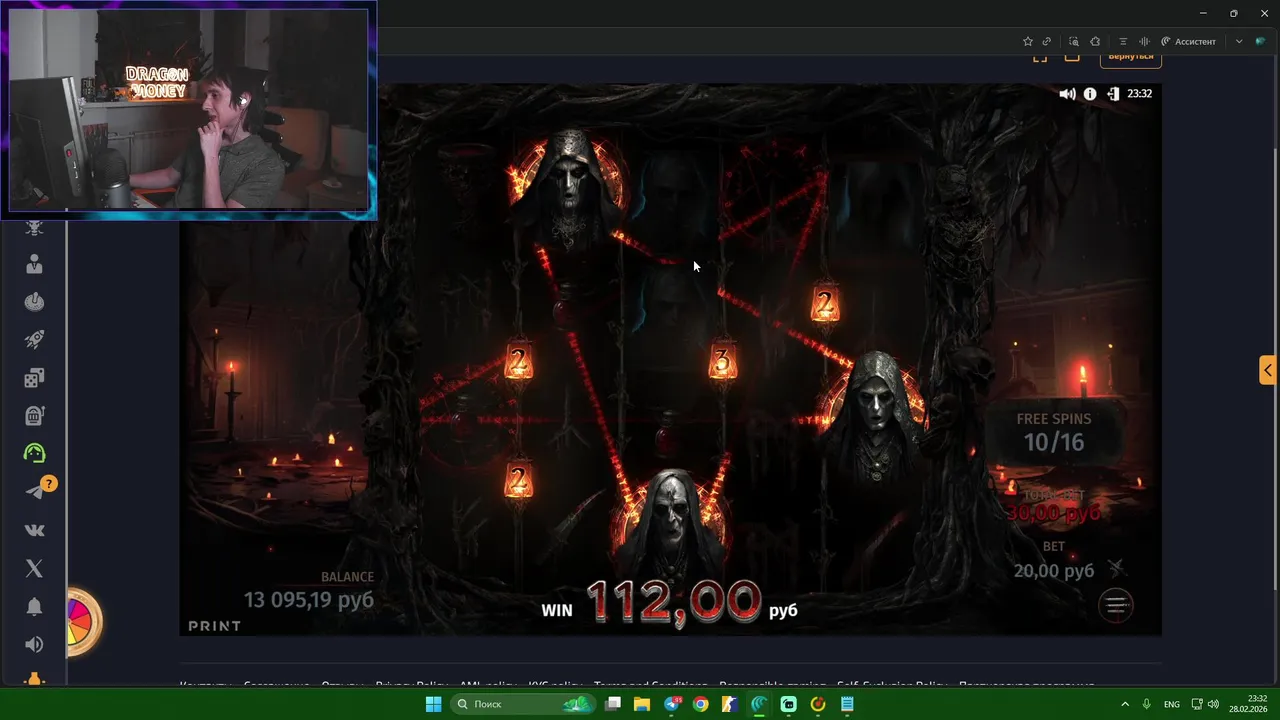Viewport: 1280px width, 720px height.
Task: Click the reader lines icon in toolbar
Action: pos(1123,41)
